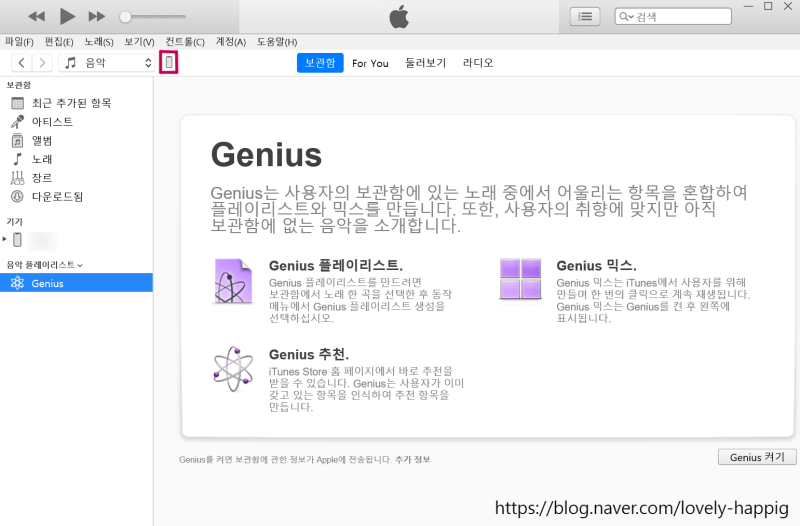Click the 아티스트 microphone icon
The height and width of the screenshot is (526, 800).
point(17,122)
